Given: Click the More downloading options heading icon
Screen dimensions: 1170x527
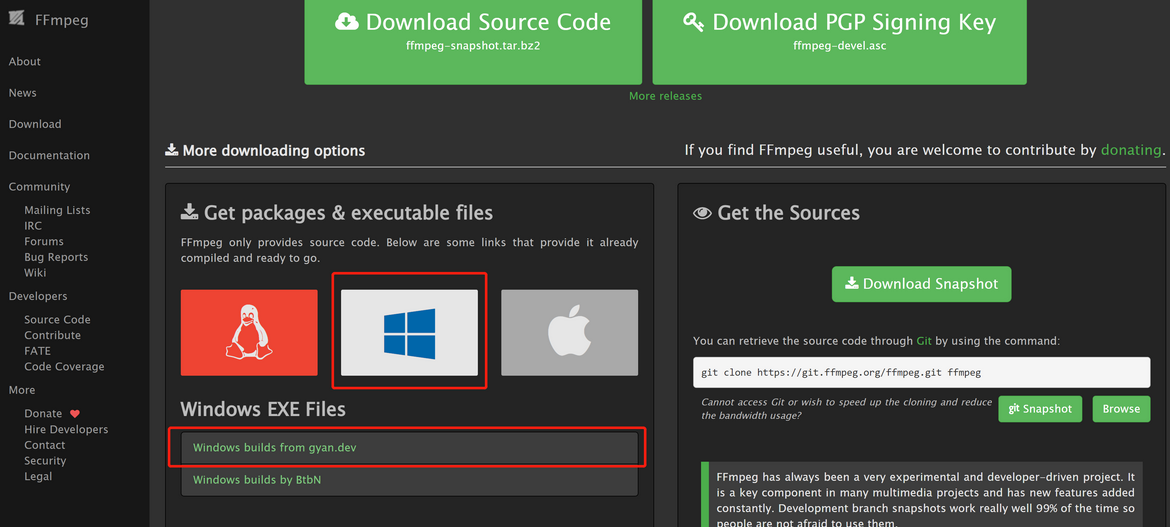Looking at the screenshot, I should [x=172, y=150].
